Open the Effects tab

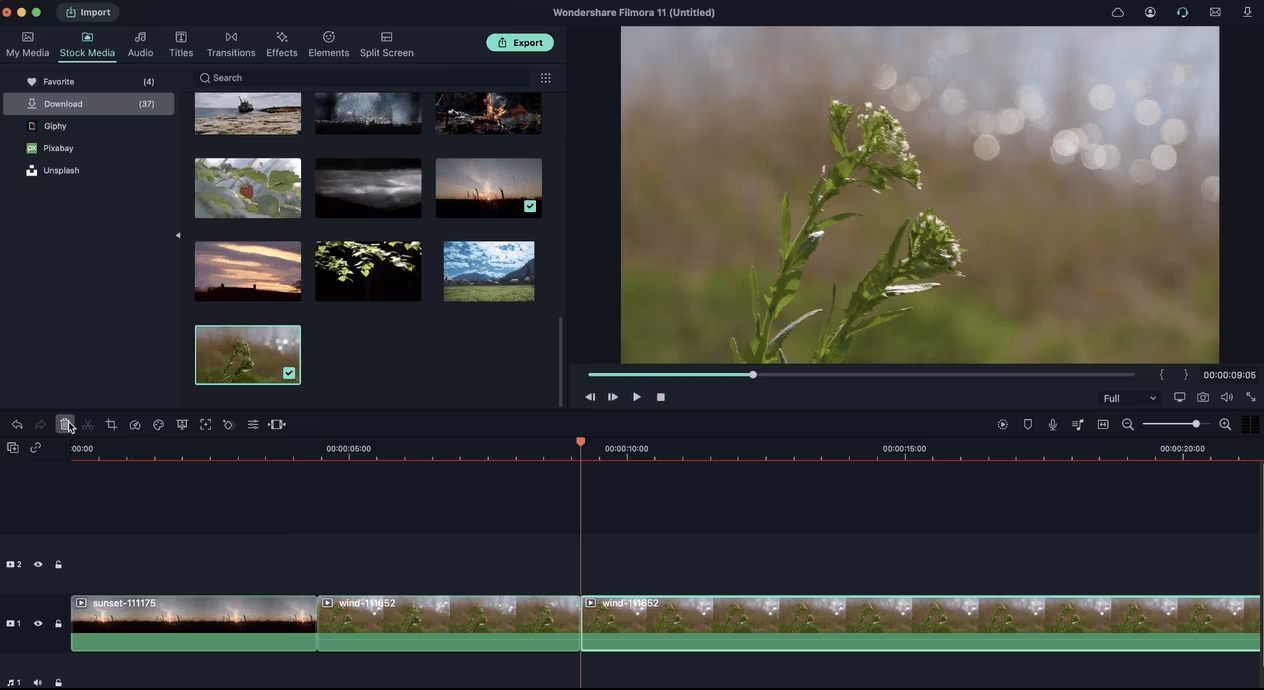click(282, 44)
